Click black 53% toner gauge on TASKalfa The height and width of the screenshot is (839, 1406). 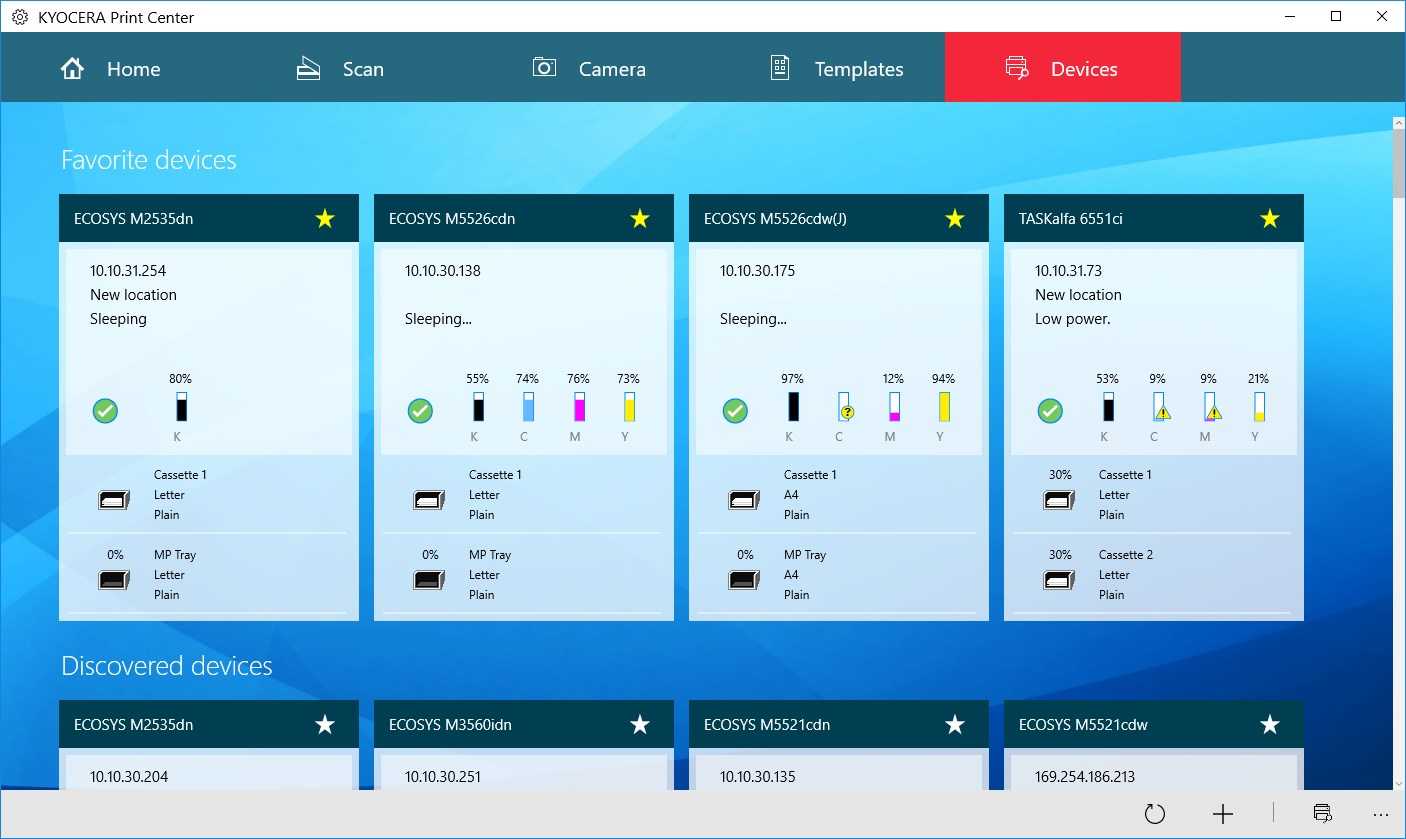(1108, 407)
